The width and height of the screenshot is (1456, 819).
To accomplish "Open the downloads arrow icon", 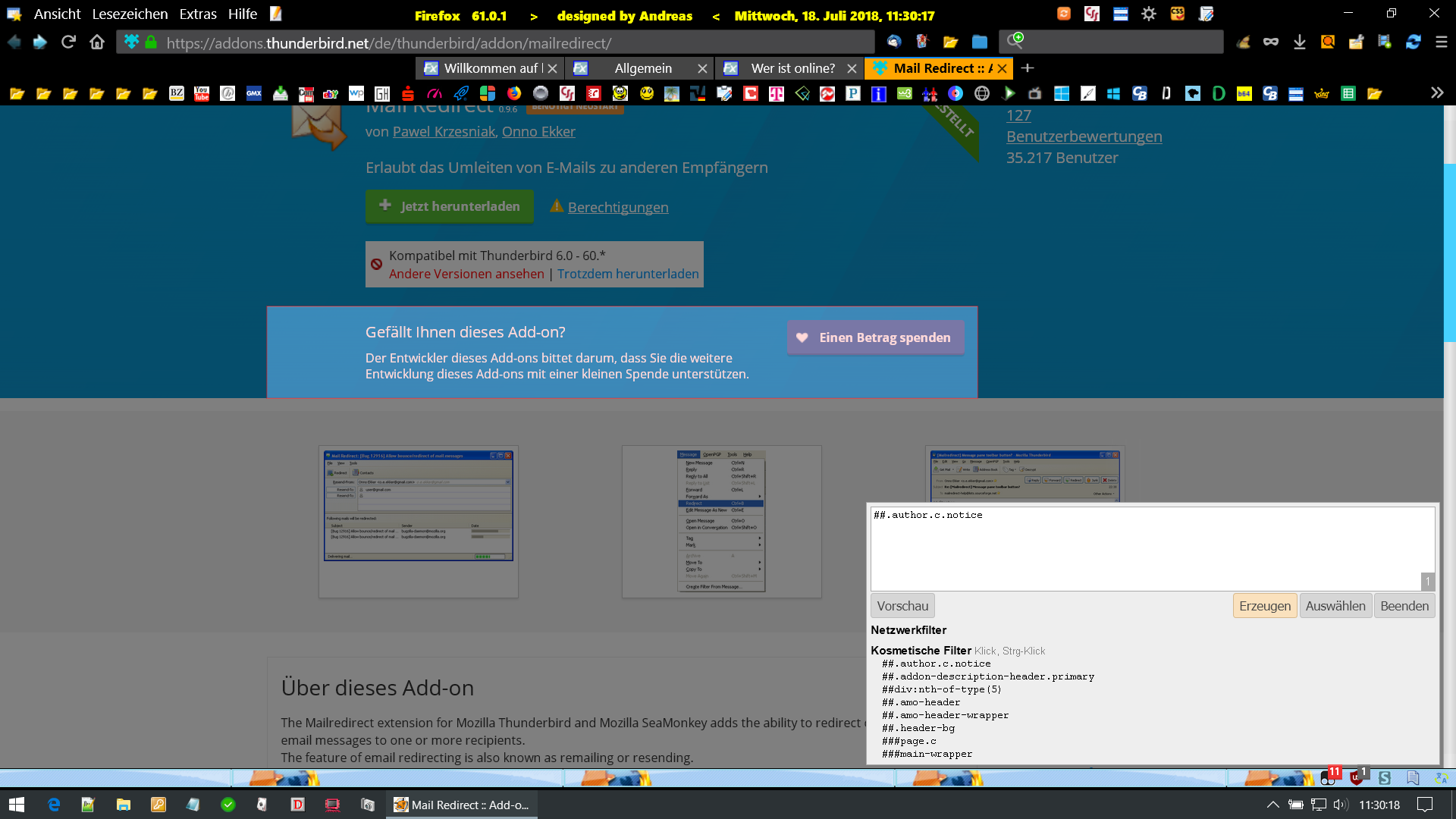I will coord(1299,42).
